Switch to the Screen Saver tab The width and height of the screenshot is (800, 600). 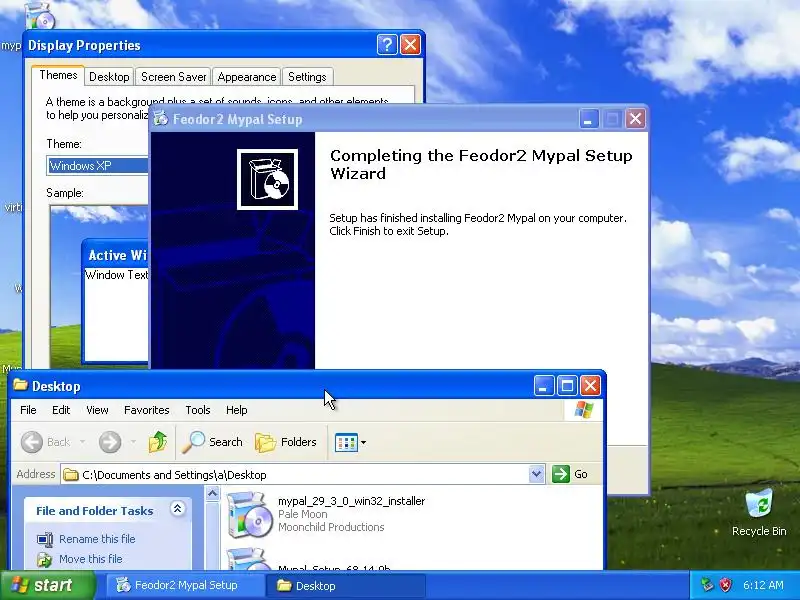click(x=173, y=77)
